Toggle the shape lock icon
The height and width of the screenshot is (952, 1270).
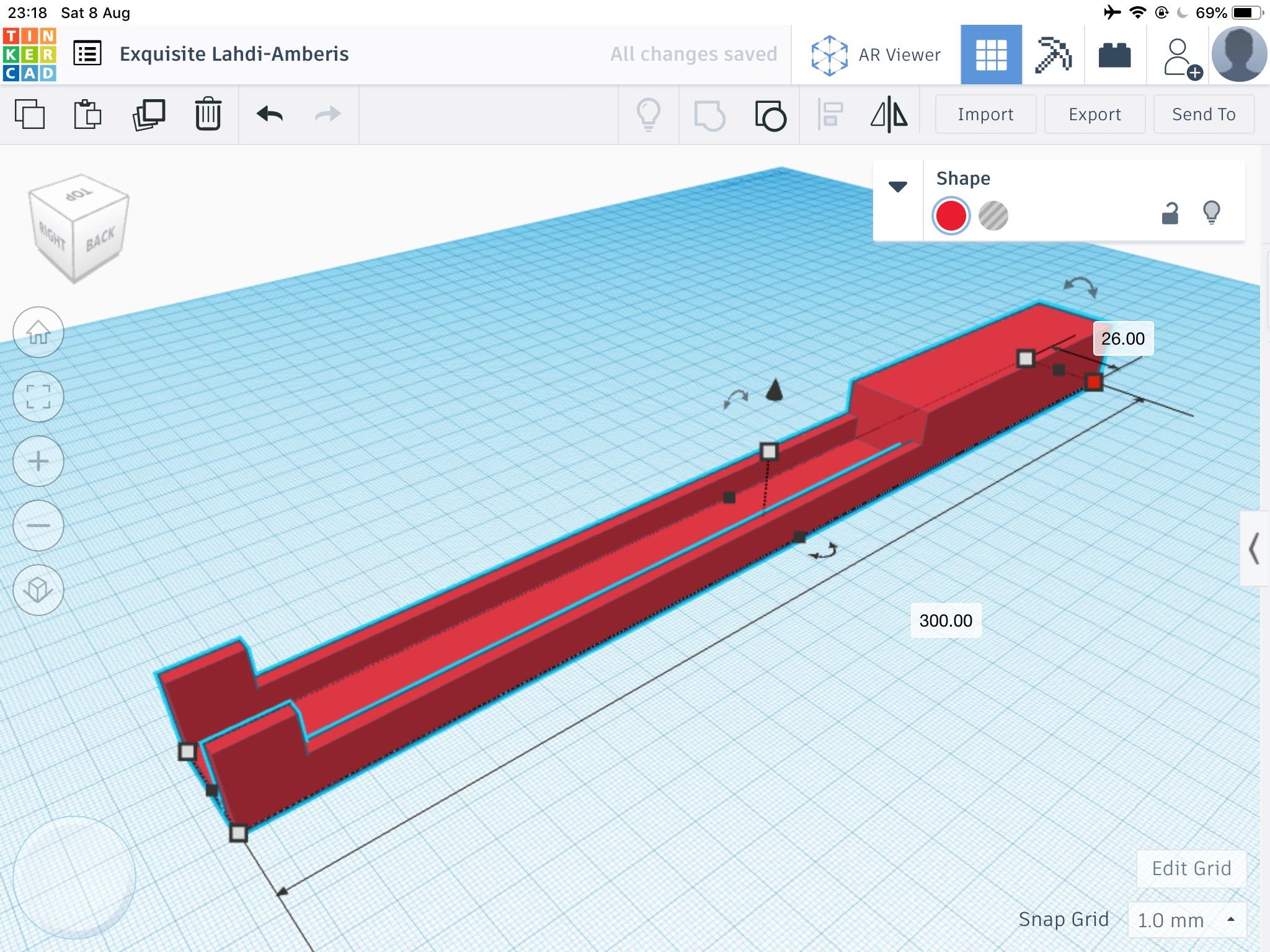click(x=1170, y=214)
